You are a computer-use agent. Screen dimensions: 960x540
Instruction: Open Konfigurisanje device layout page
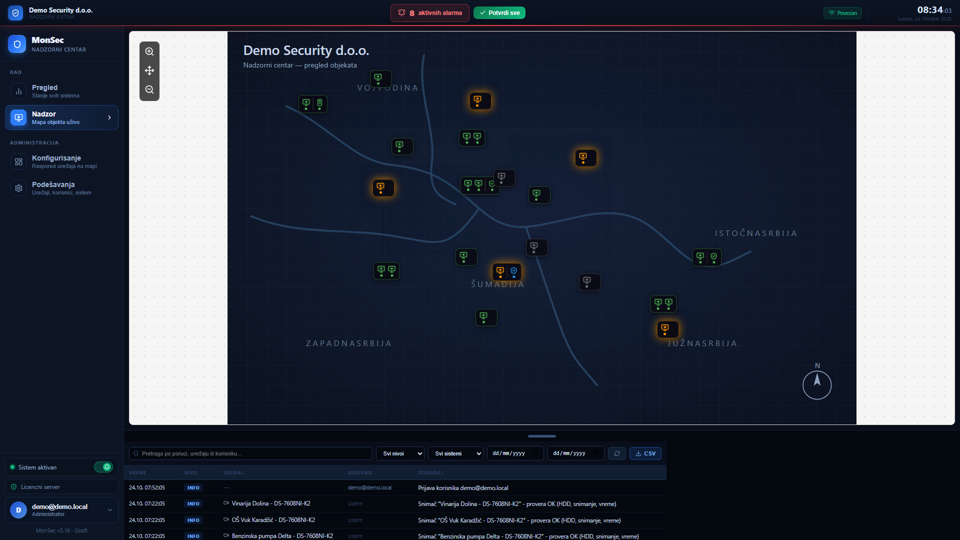coord(61,162)
